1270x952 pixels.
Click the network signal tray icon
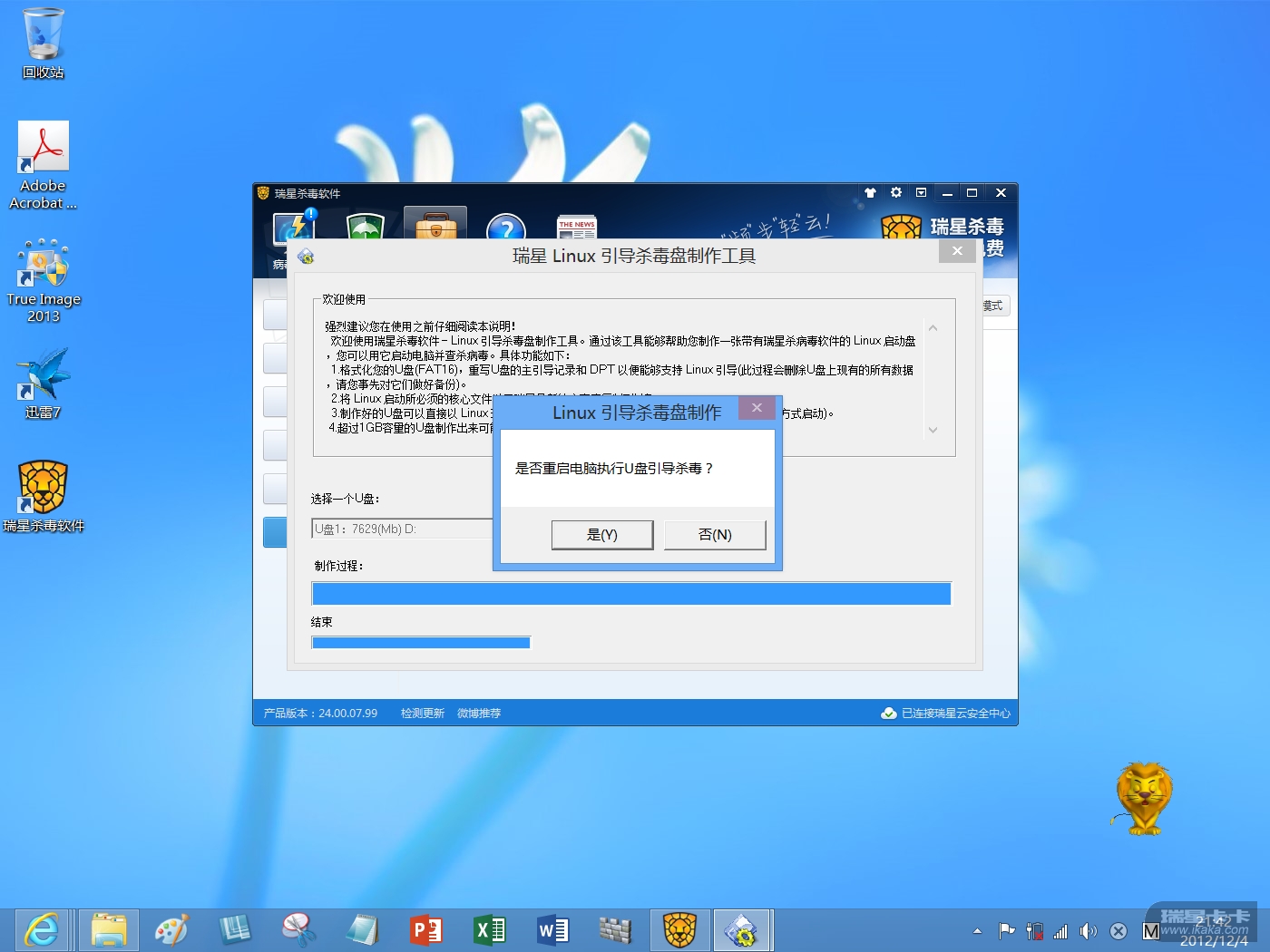1060,931
